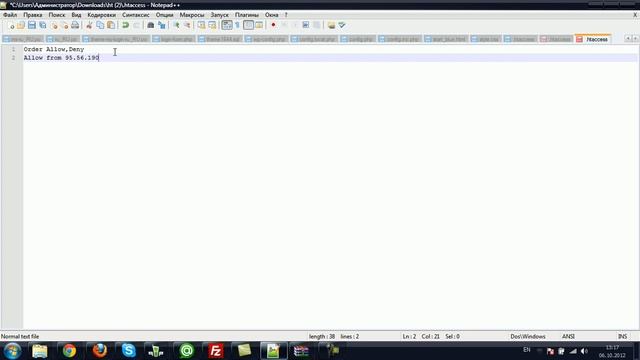Click line number 1 in margin
The width and height of the screenshot is (640, 360).
pyautogui.click(x=13, y=49)
